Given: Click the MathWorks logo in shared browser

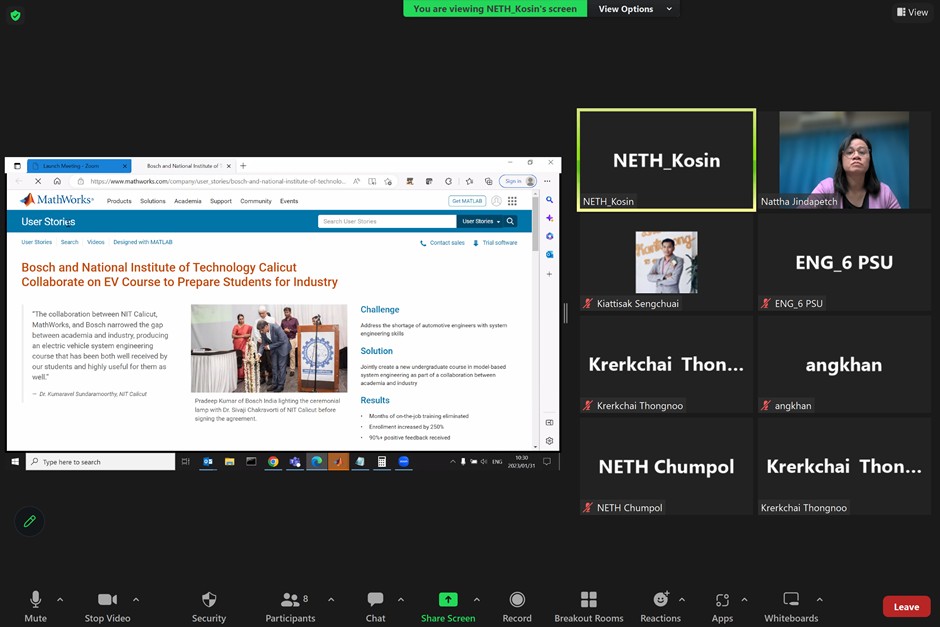Looking at the screenshot, I should (57, 200).
